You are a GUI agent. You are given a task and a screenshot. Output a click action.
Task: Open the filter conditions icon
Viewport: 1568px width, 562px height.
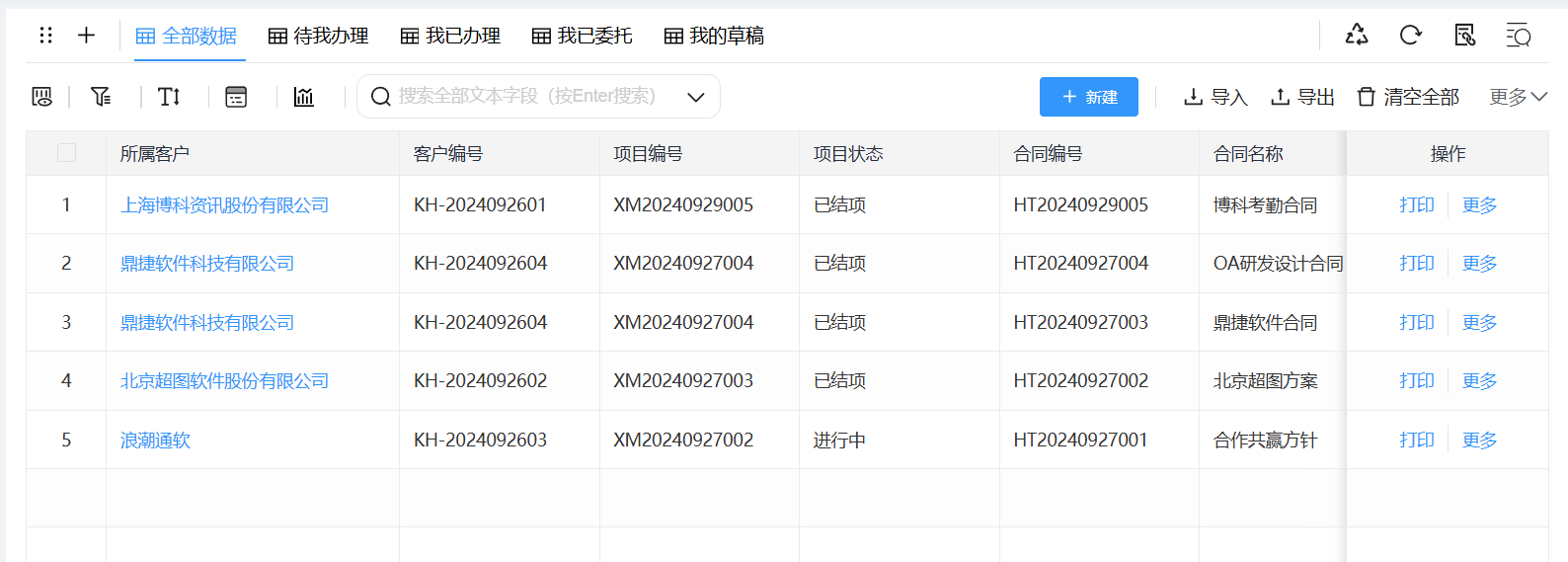click(x=101, y=97)
